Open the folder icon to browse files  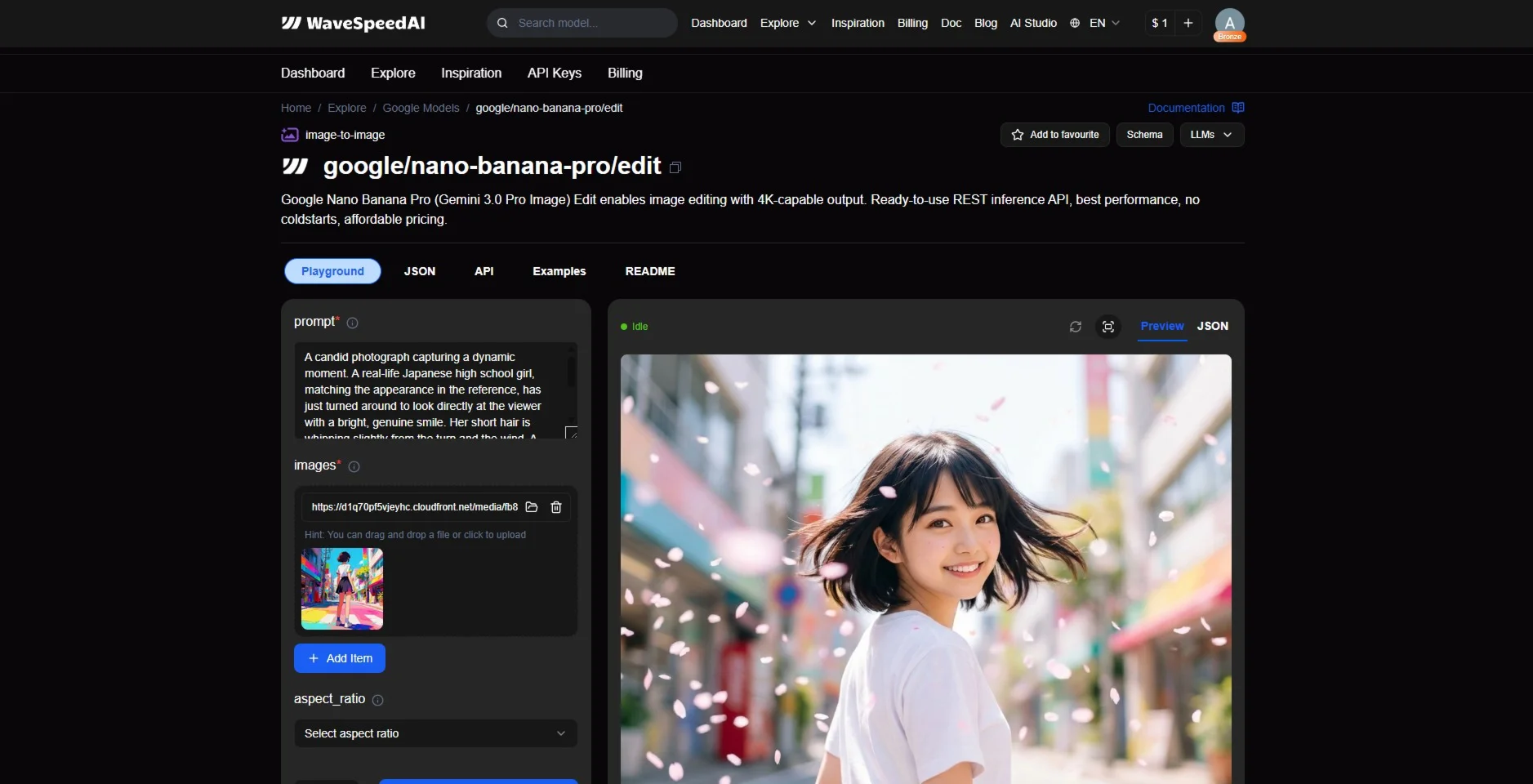tap(532, 507)
